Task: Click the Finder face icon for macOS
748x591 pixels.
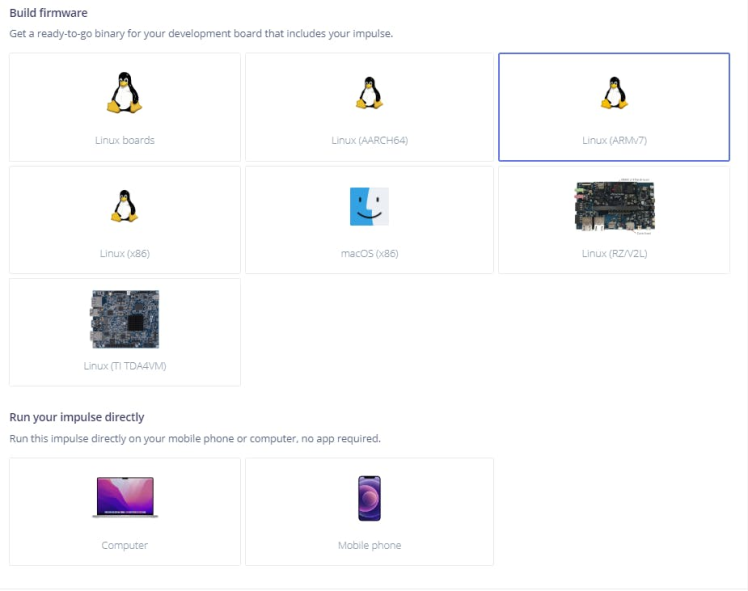Action: pos(369,207)
